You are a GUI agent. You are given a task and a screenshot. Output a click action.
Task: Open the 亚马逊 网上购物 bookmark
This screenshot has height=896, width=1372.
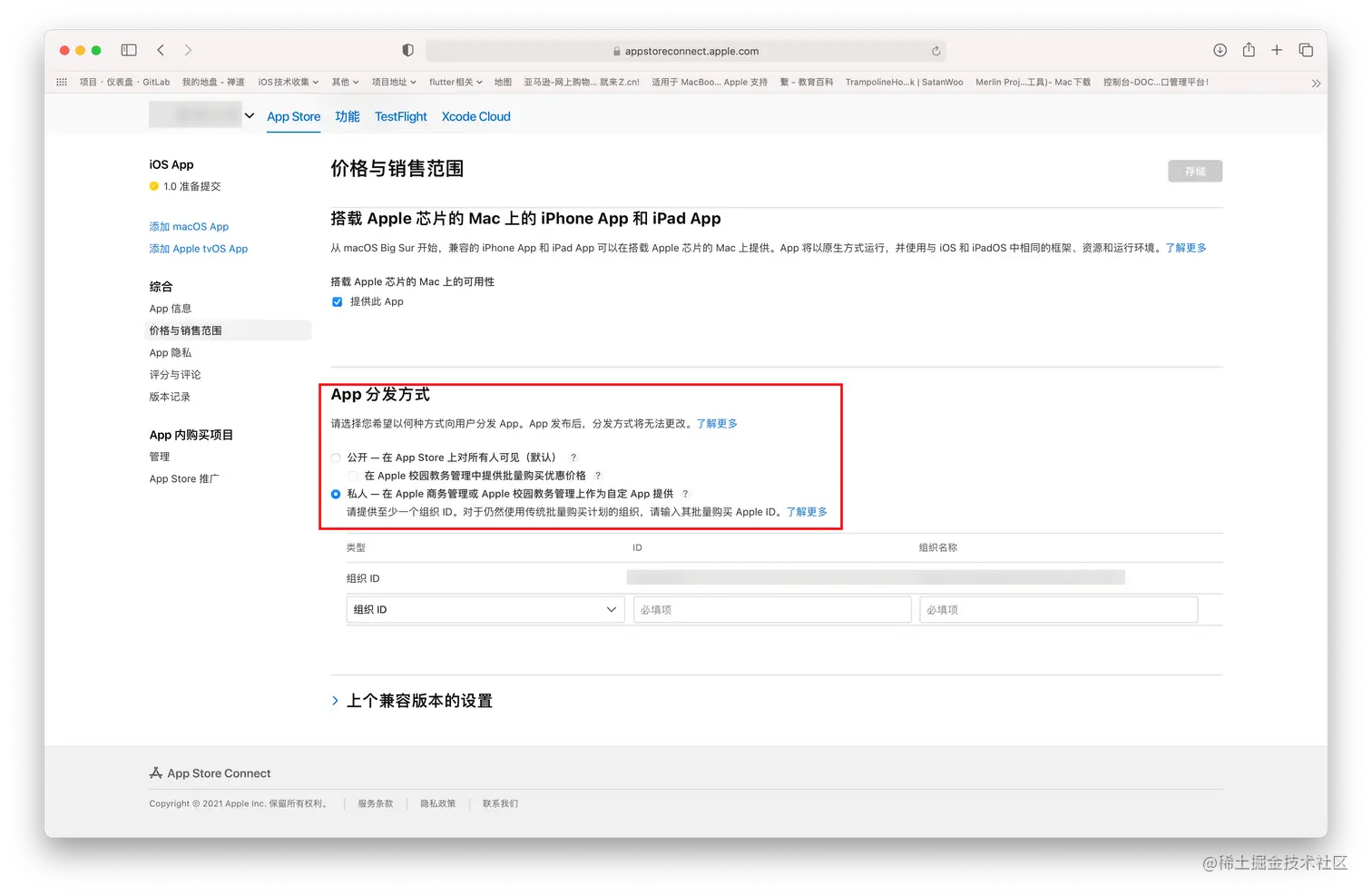click(582, 82)
